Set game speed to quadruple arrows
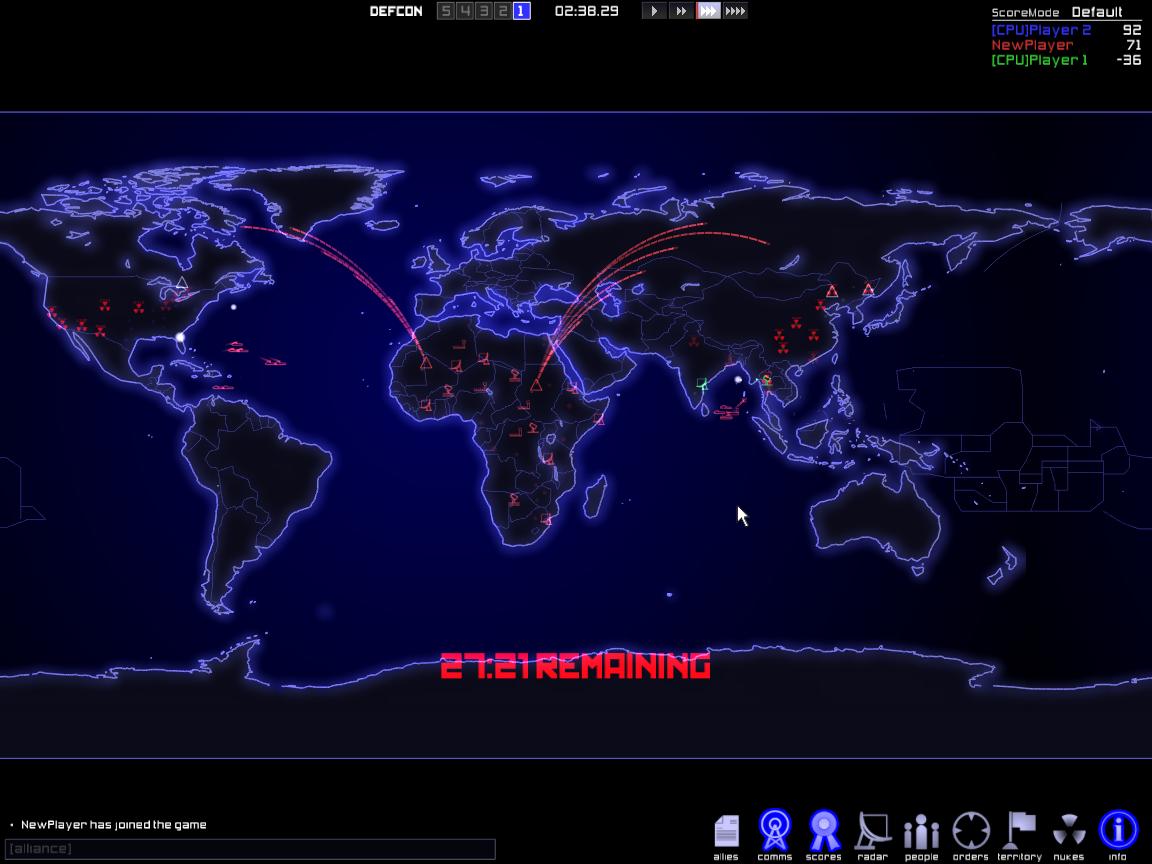Screen dimensions: 1152x864 click(735, 11)
